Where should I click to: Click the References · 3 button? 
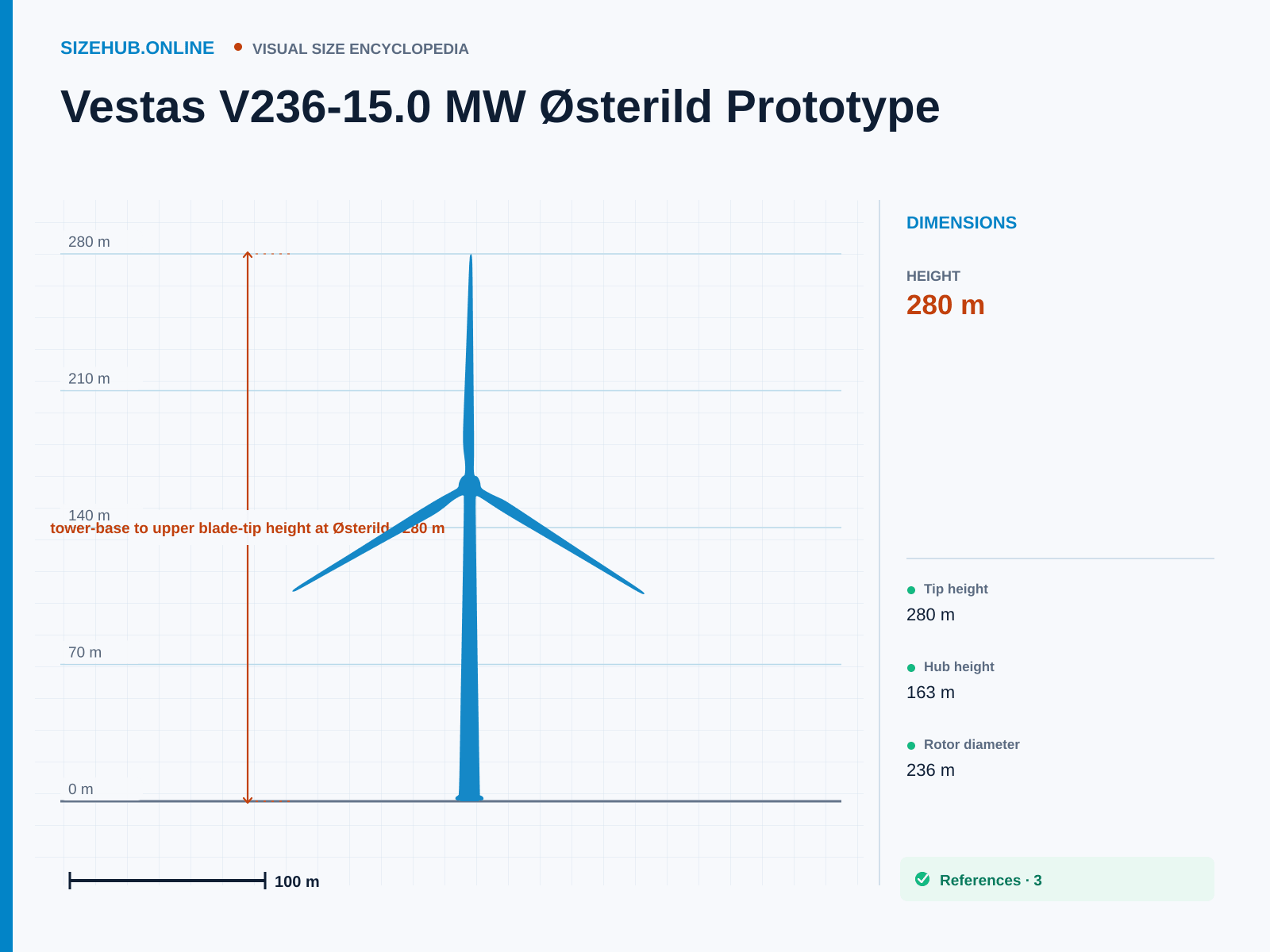tap(1057, 879)
